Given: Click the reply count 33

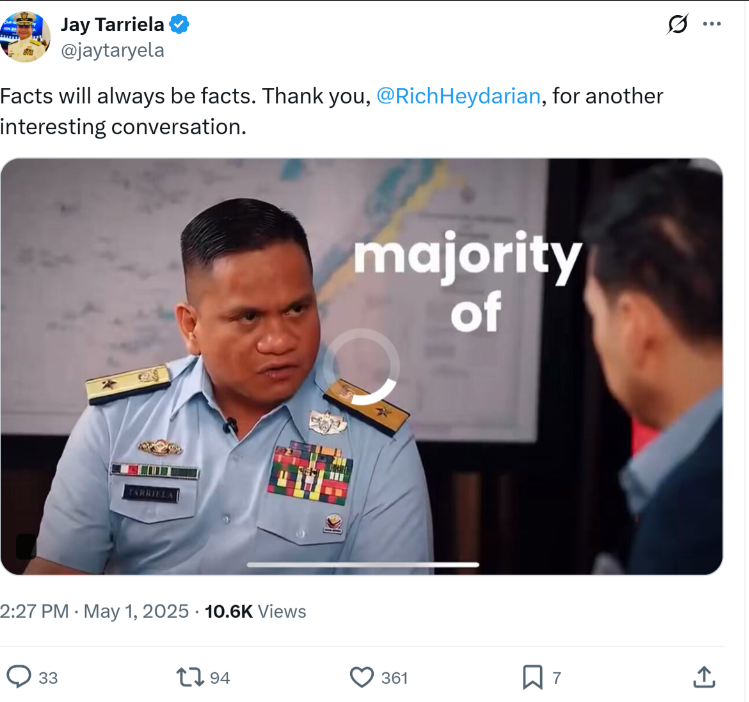Looking at the screenshot, I should point(48,678).
